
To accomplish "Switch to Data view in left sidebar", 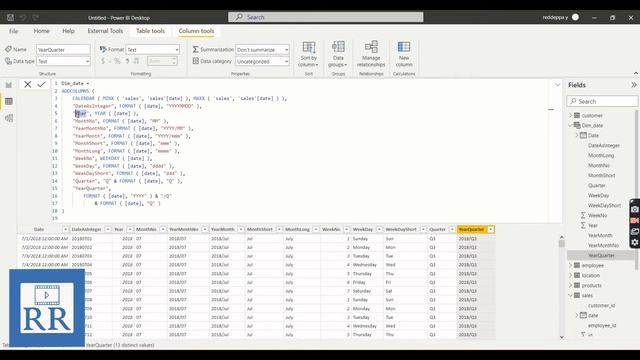I will click(x=9, y=101).
